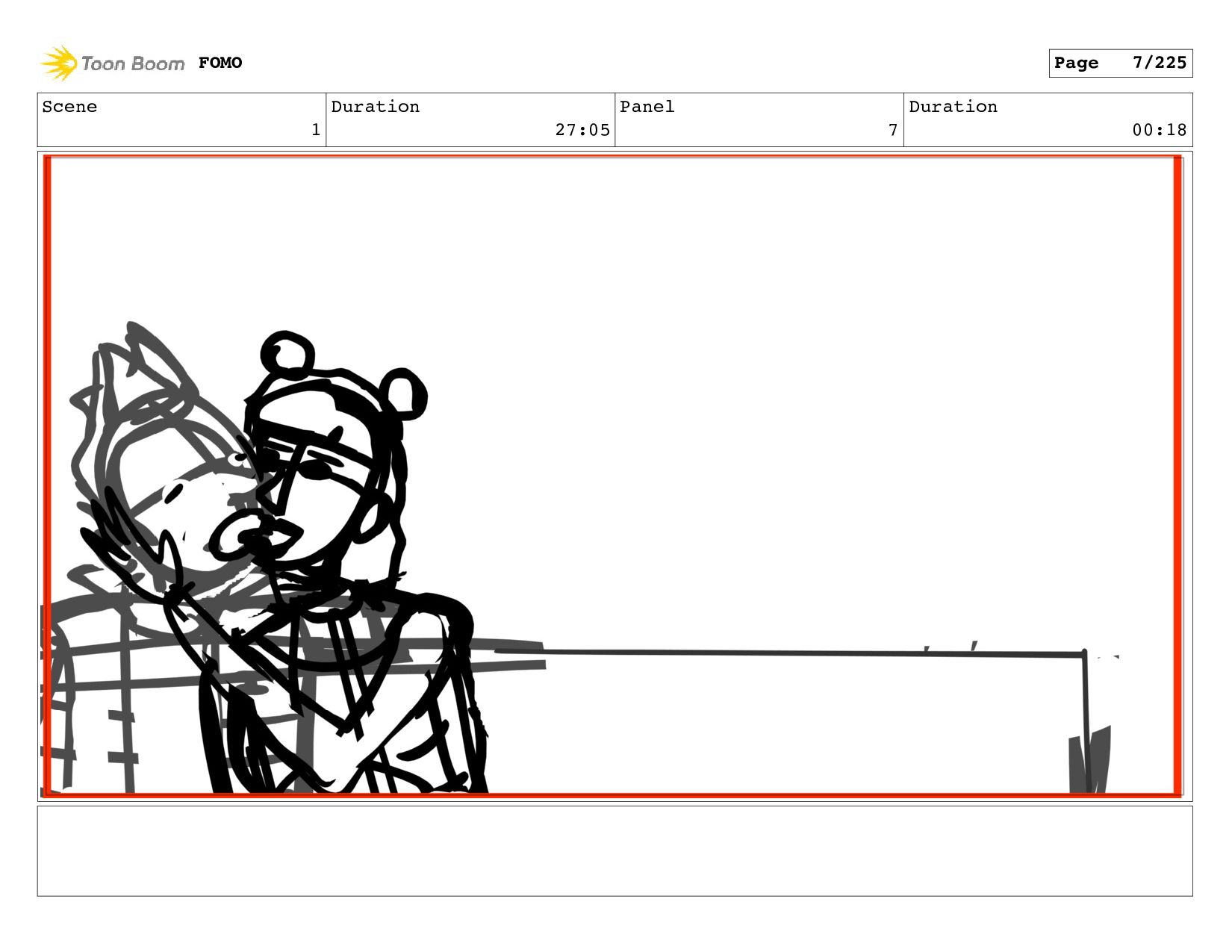Click the scene number 1

(x=316, y=130)
